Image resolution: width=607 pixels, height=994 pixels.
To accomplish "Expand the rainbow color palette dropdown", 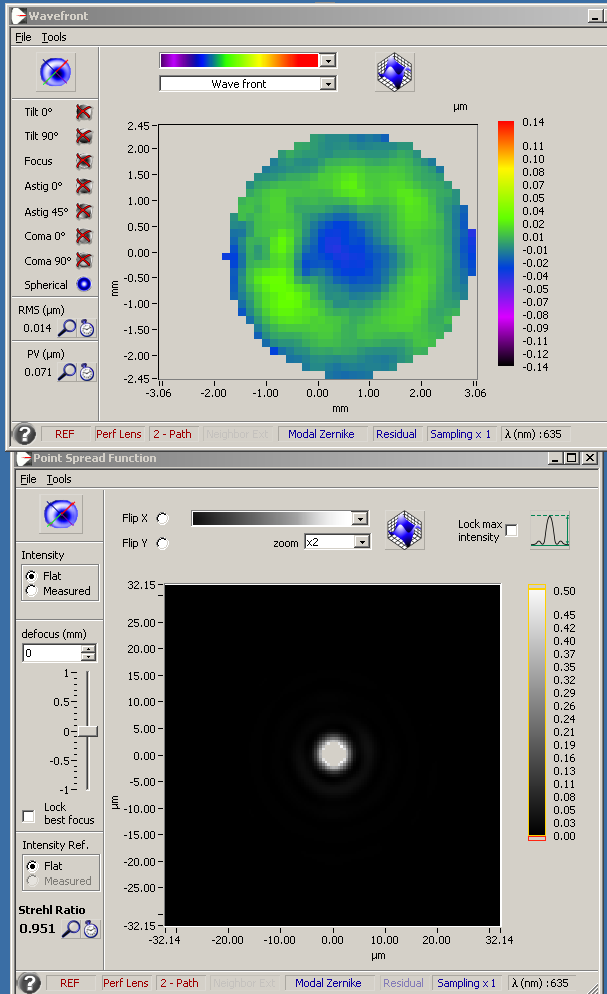I will 327,60.
